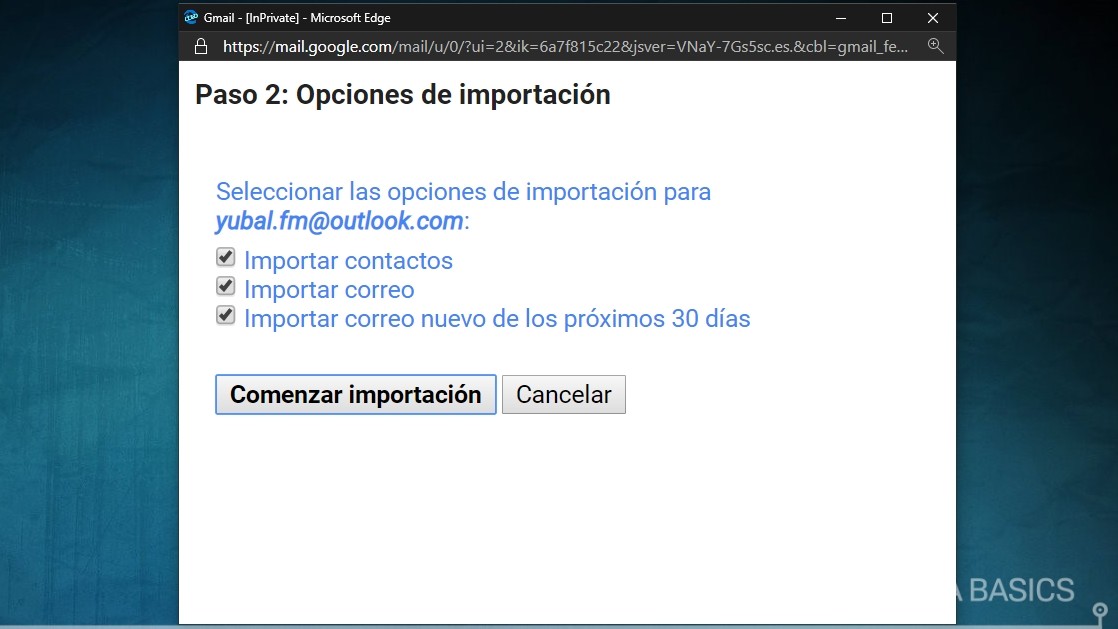Open the yubal.fm@outlook.com account link

coord(337,221)
